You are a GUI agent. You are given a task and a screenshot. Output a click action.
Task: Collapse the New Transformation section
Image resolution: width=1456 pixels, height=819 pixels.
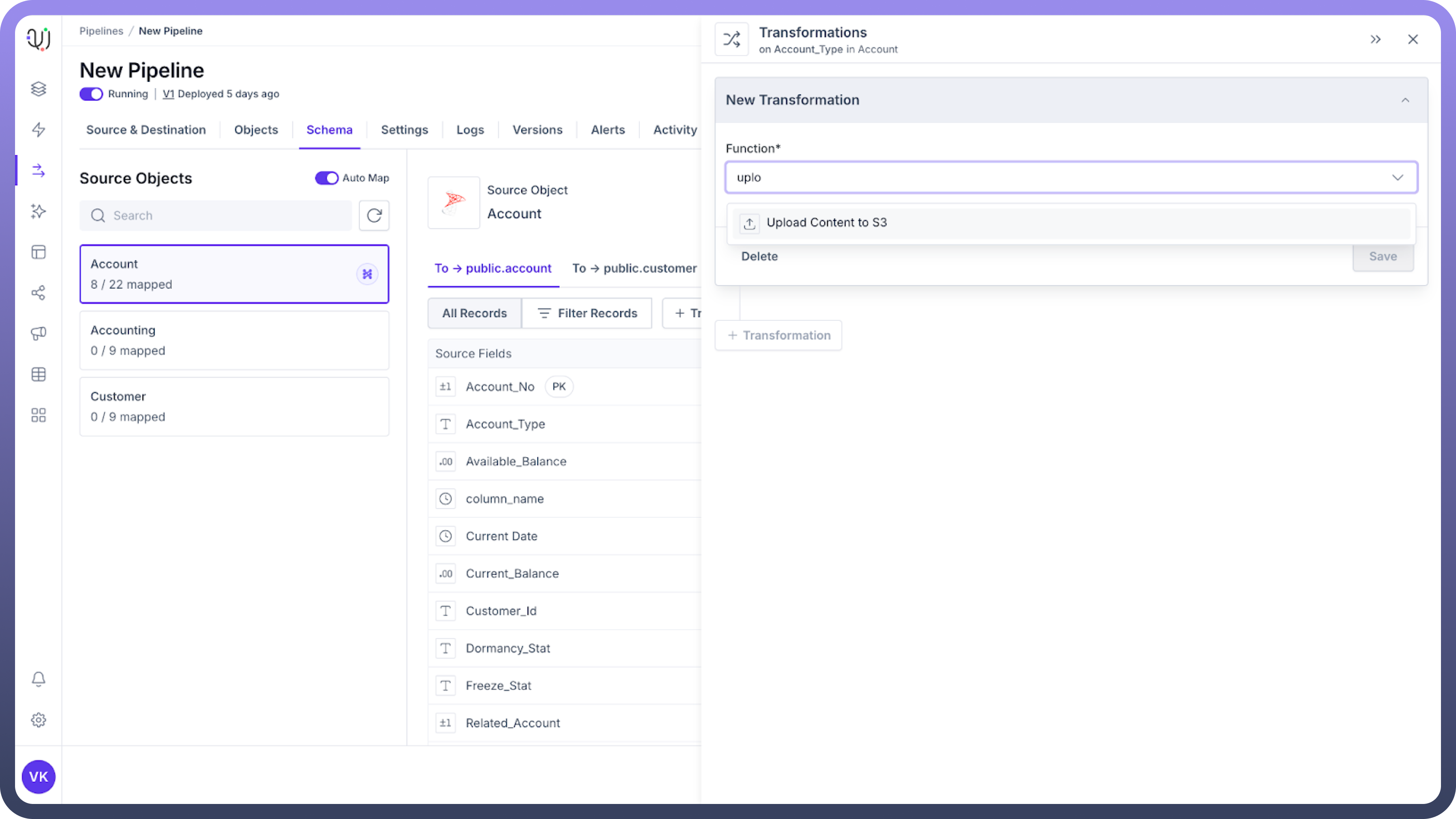click(1405, 100)
